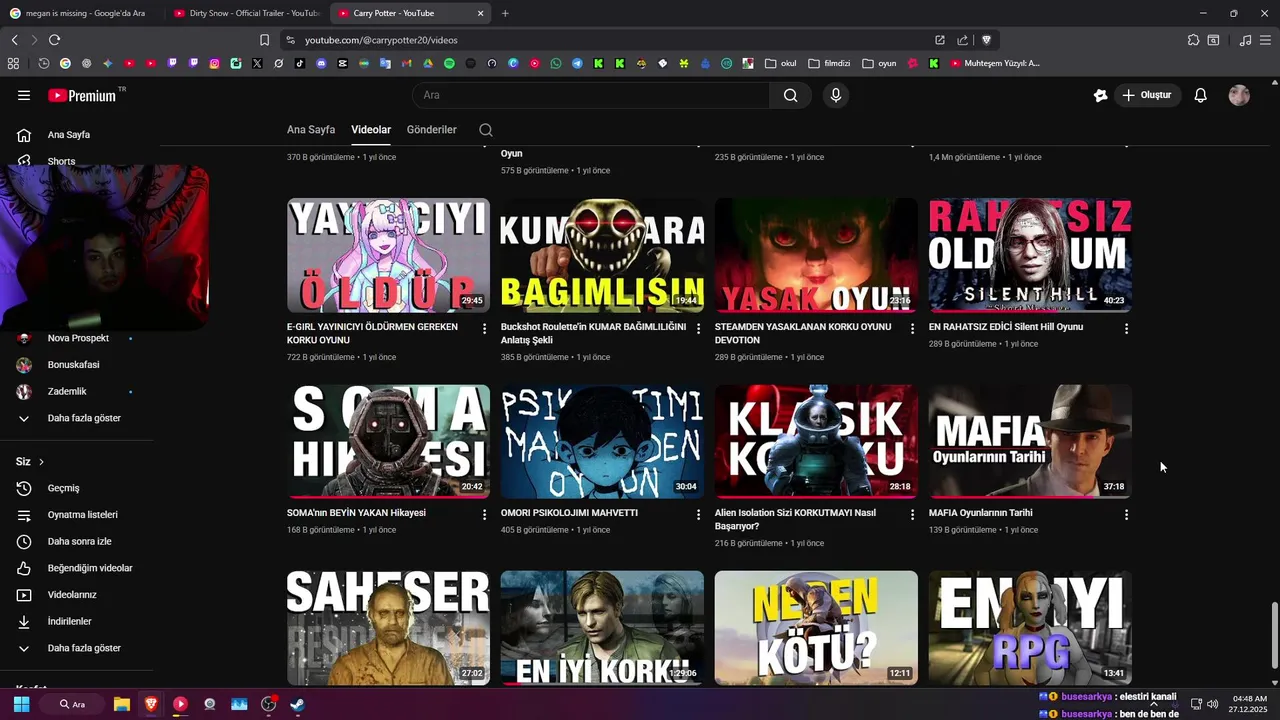Switch to Gönderiler channel tab

[432, 130]
